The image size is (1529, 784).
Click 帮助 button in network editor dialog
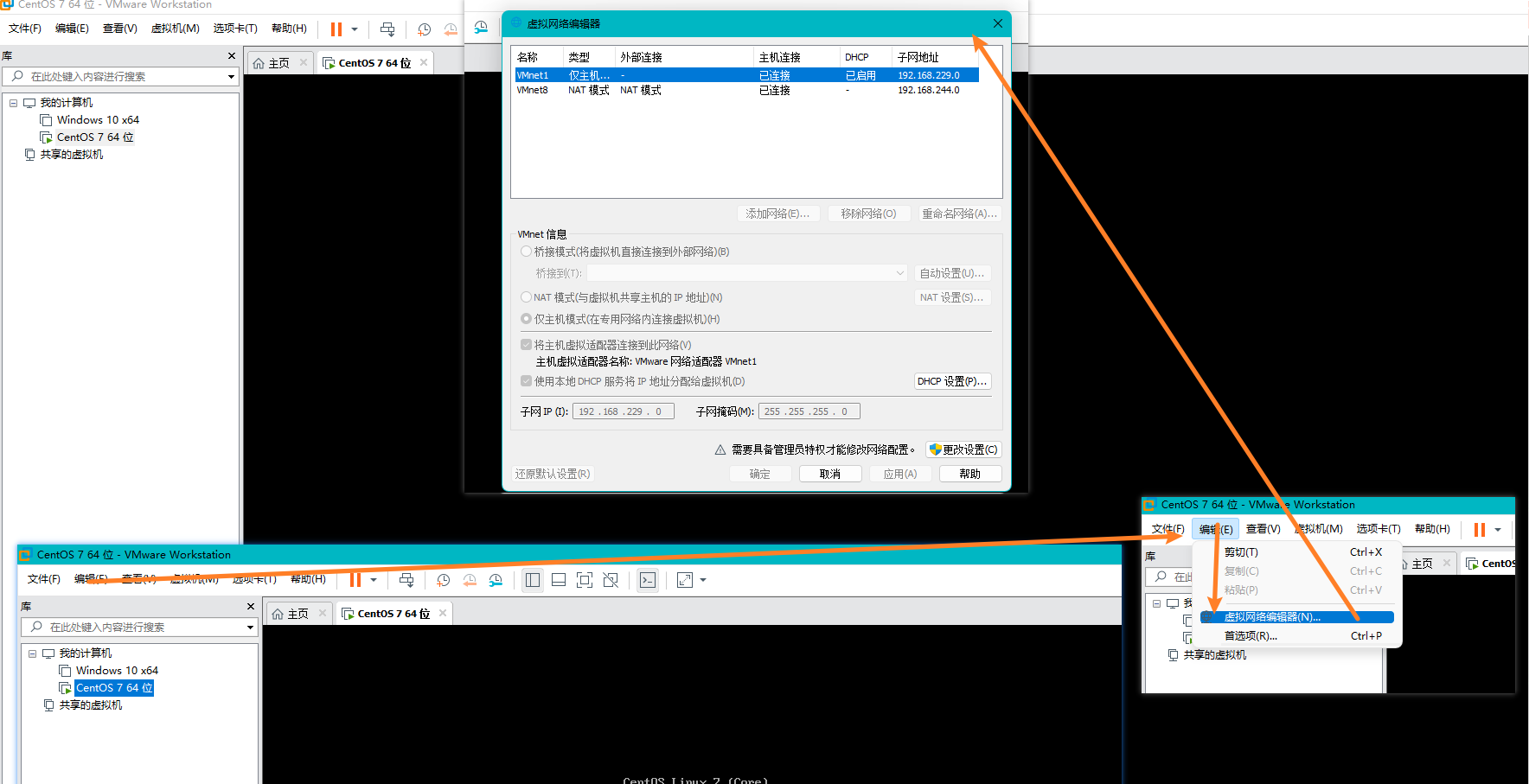[x=970, y=474]
